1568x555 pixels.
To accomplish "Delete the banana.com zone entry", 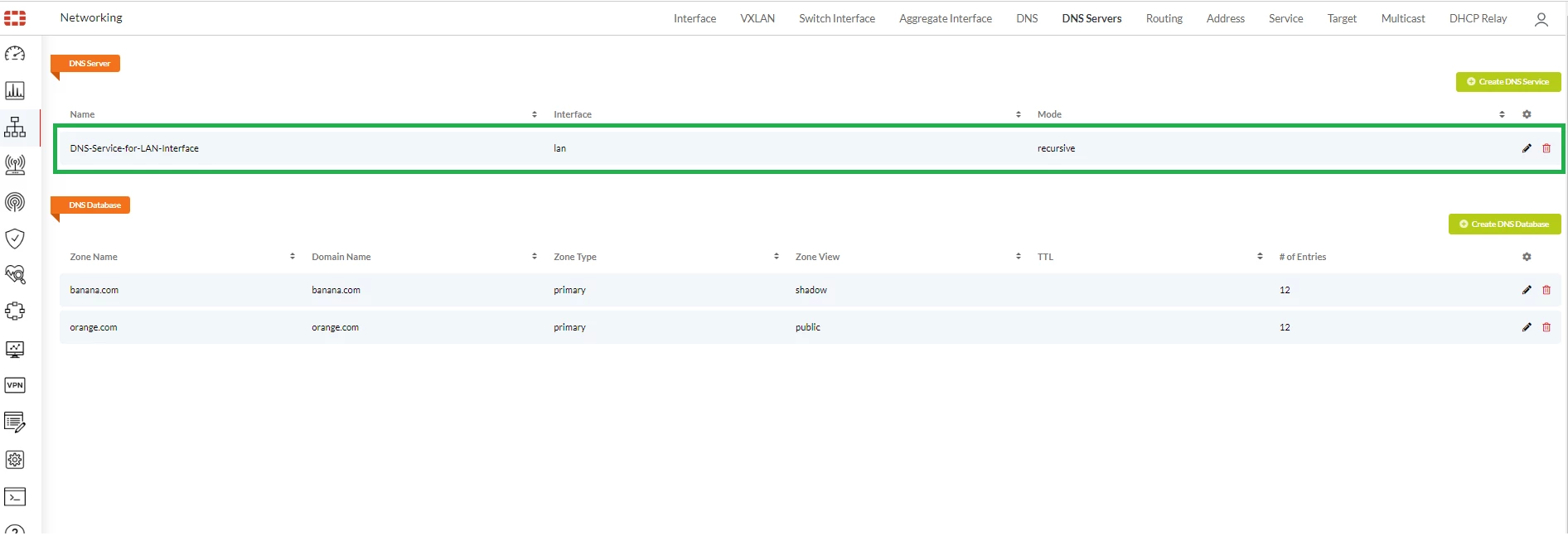I will coord(1546,290).
